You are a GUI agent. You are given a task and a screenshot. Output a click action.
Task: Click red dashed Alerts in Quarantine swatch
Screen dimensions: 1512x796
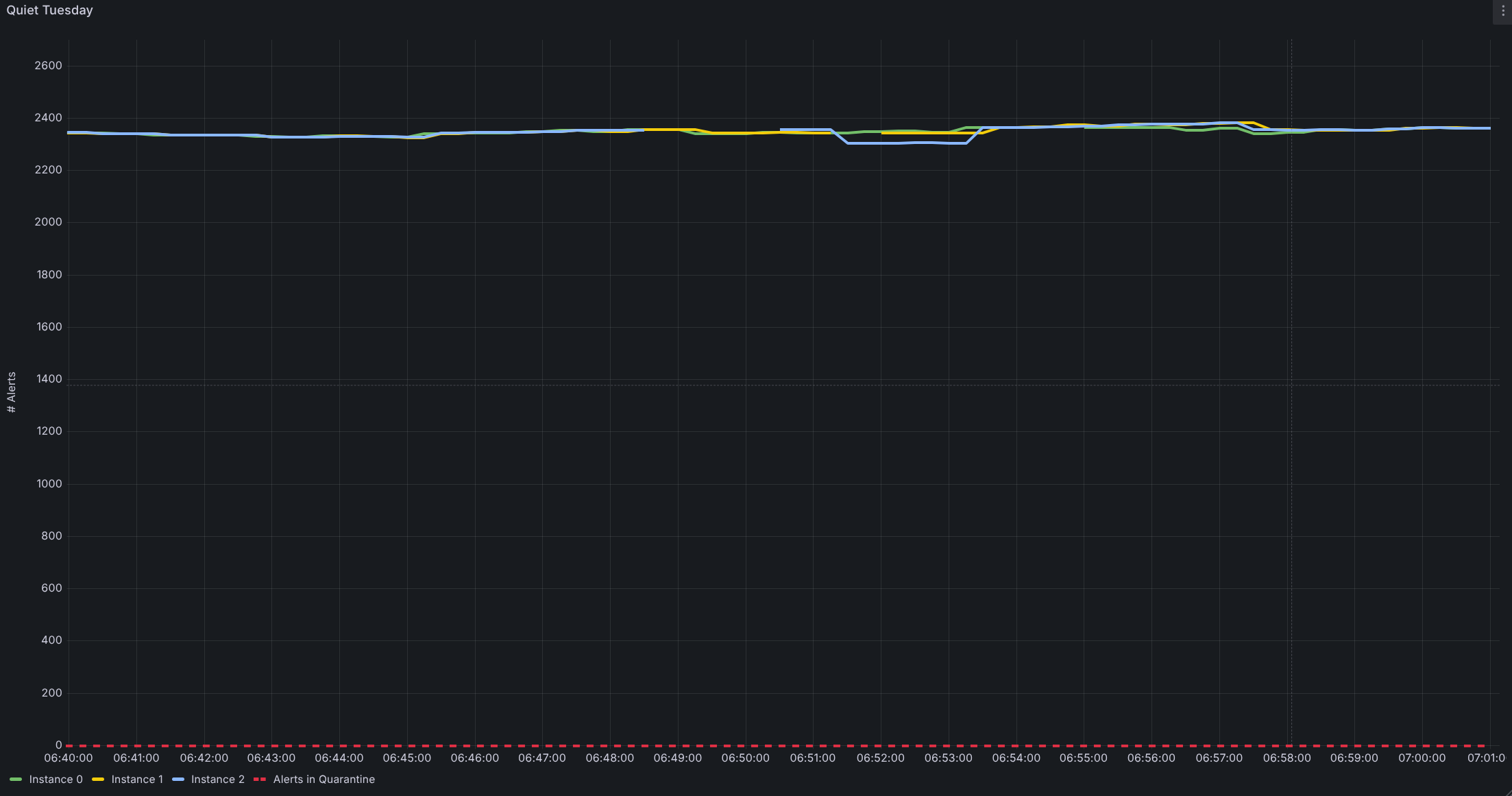tap(260, 780)
